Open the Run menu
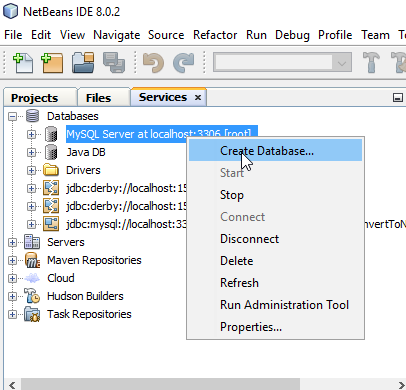406x390 pixels. click(256, 35)
